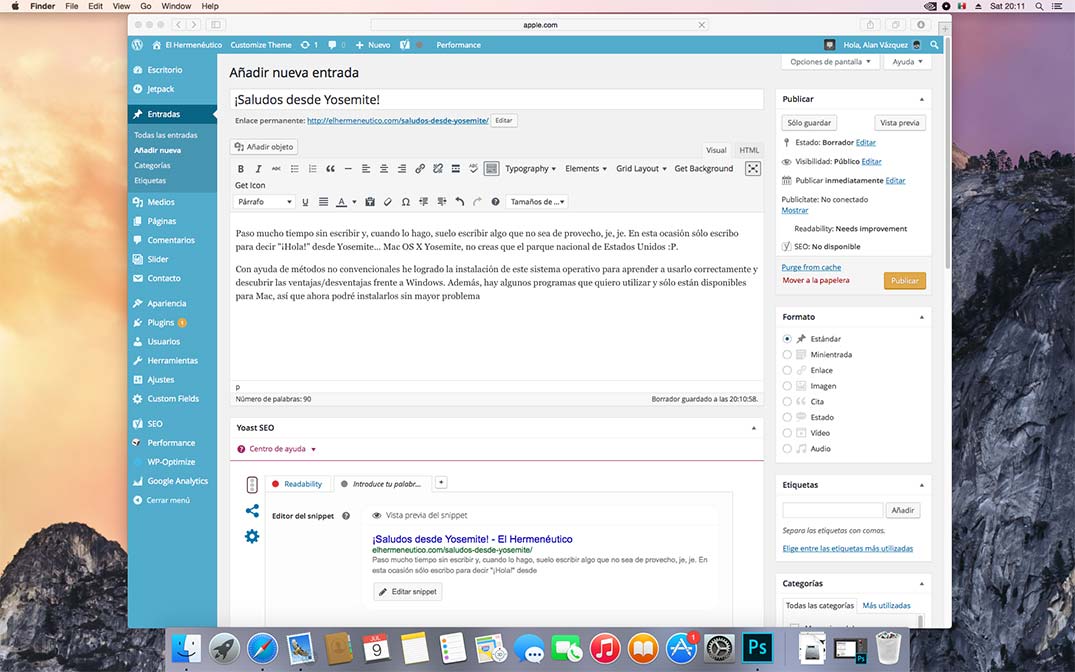Collapse the Publicar panel
Image resolution: width=1075 pixels, height=672 pixels.
921,99
